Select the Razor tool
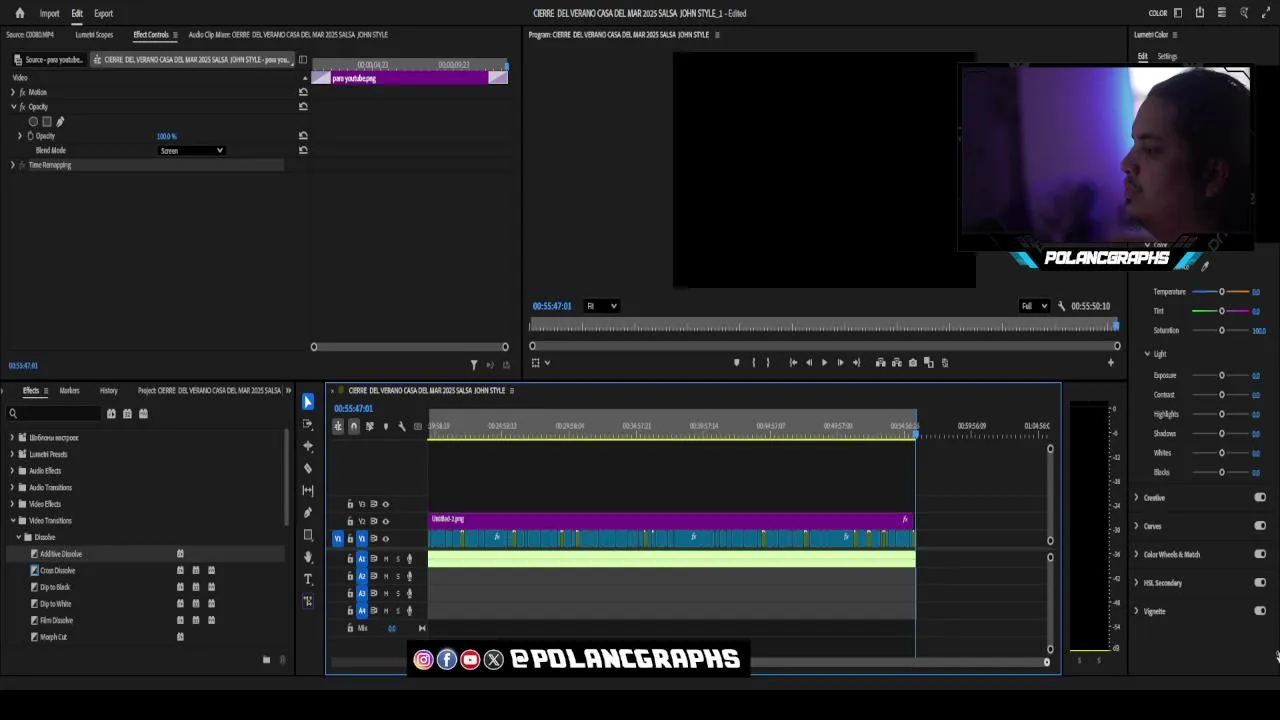The width and height of the screenshot is (1280, 720). coord(307,468)
